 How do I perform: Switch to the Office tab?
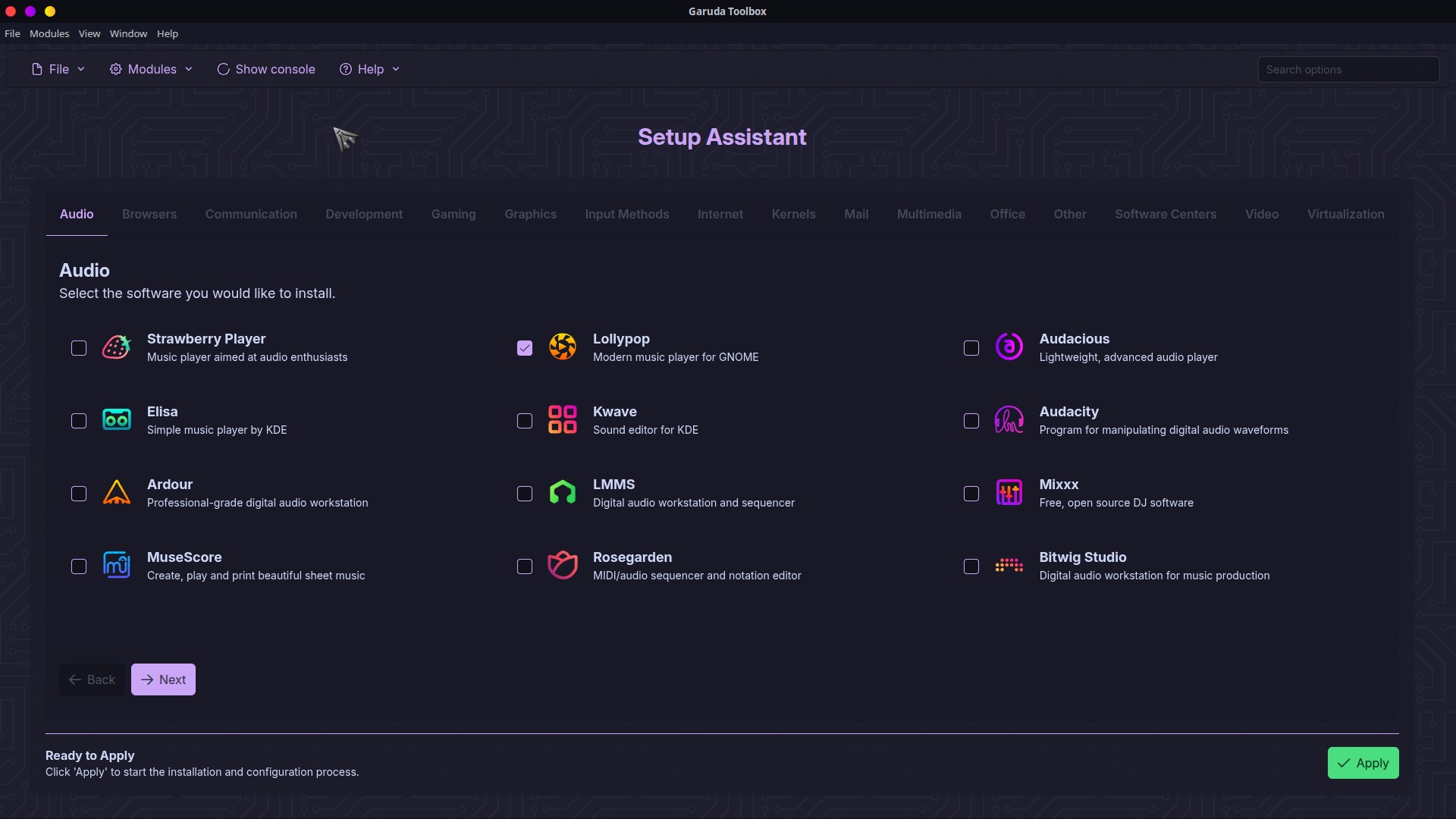(x=1008, y=215)
